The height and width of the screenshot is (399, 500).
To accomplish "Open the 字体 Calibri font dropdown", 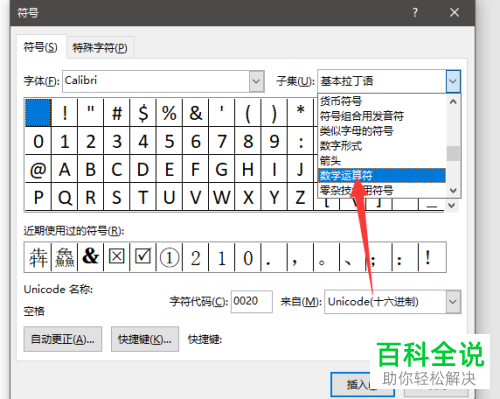I will [256, 81].
